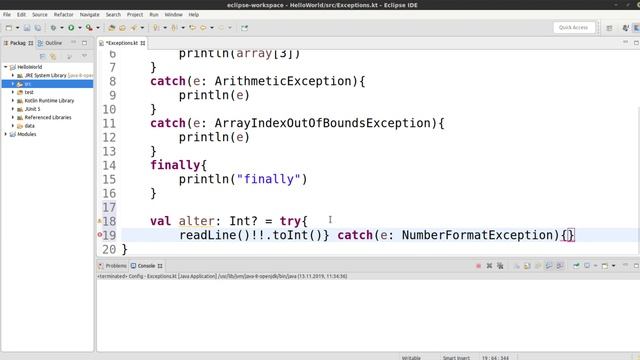Select Kotlin Runtime Library in the tree
This screenshot has height=360, width=640.
tap(49, 100)
